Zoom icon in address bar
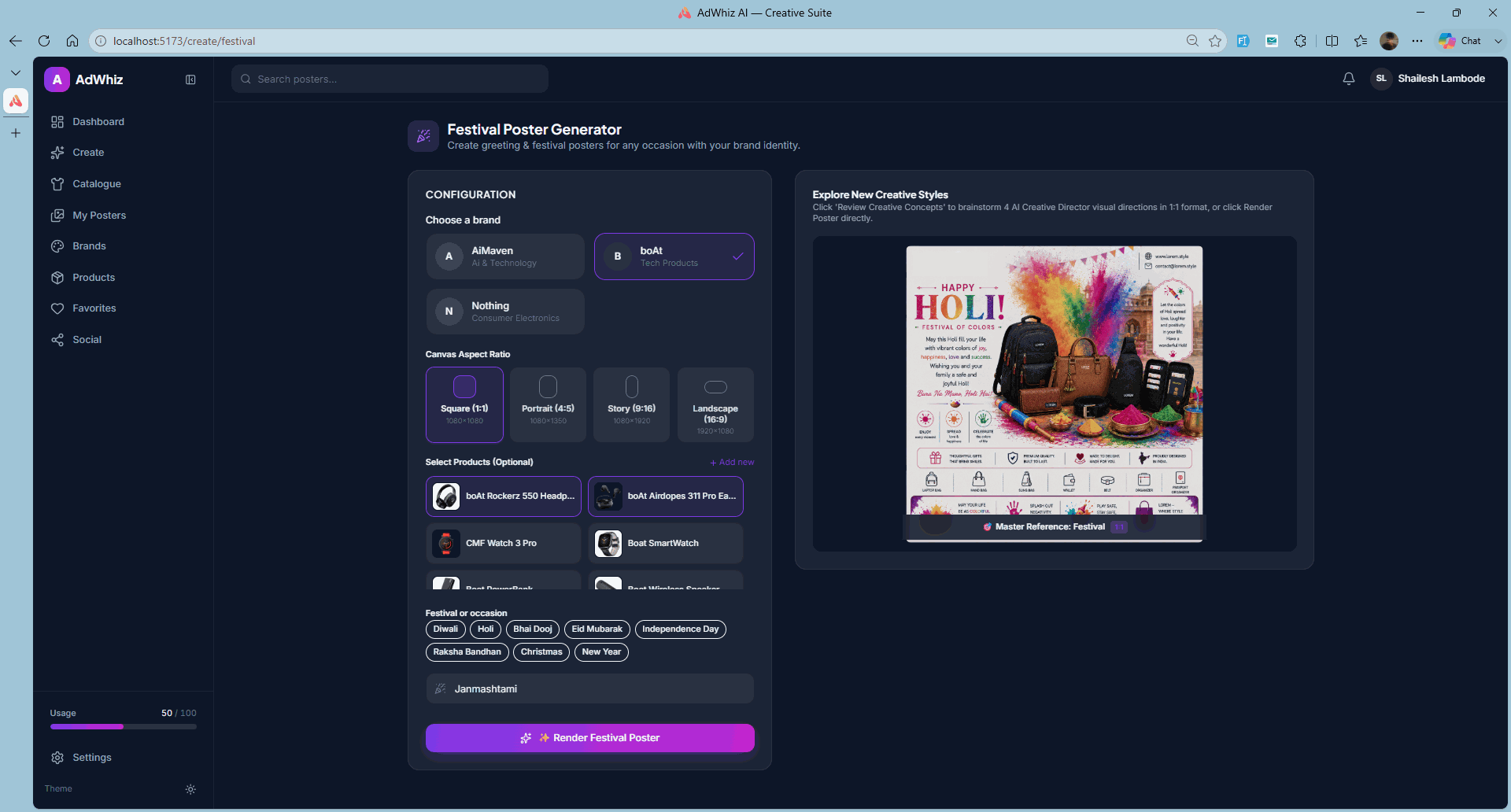1511x812 pixels. [1192, 41]
